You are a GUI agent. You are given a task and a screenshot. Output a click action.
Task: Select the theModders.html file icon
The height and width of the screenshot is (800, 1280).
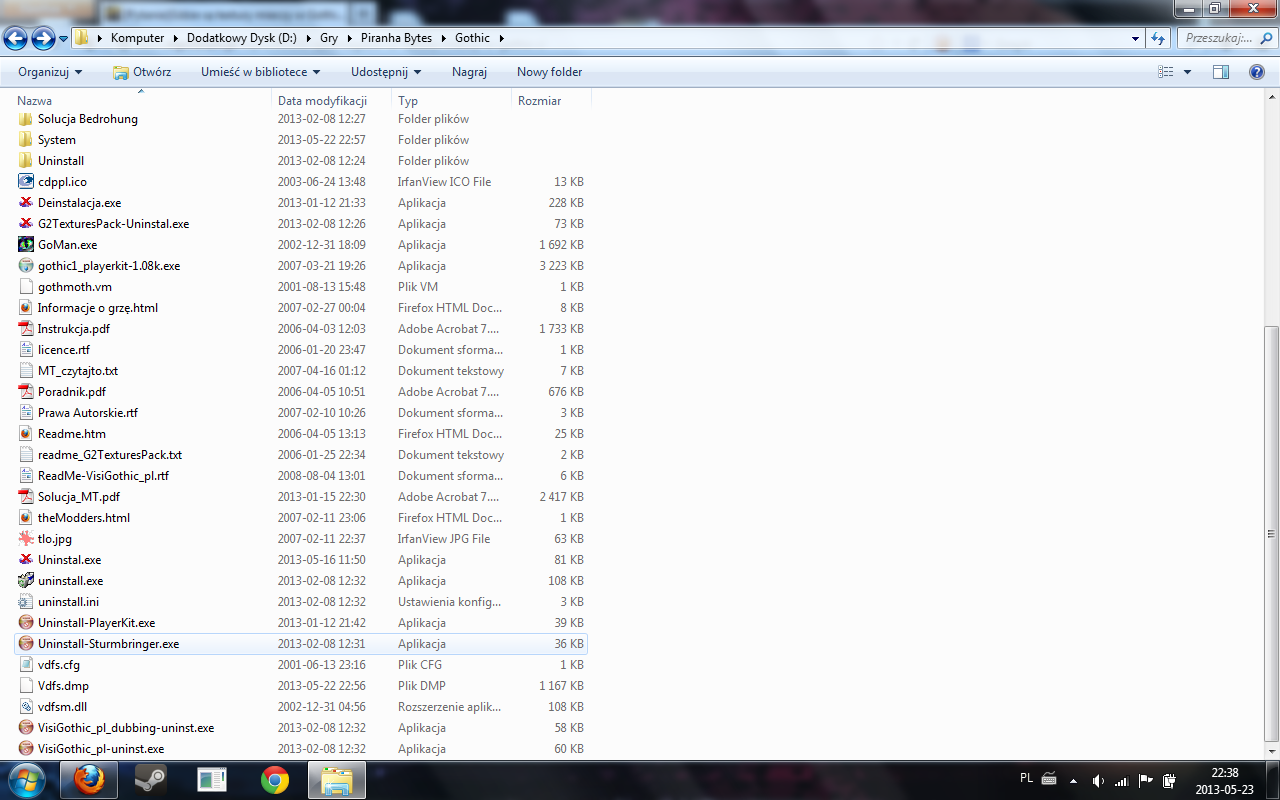point(26,518)
